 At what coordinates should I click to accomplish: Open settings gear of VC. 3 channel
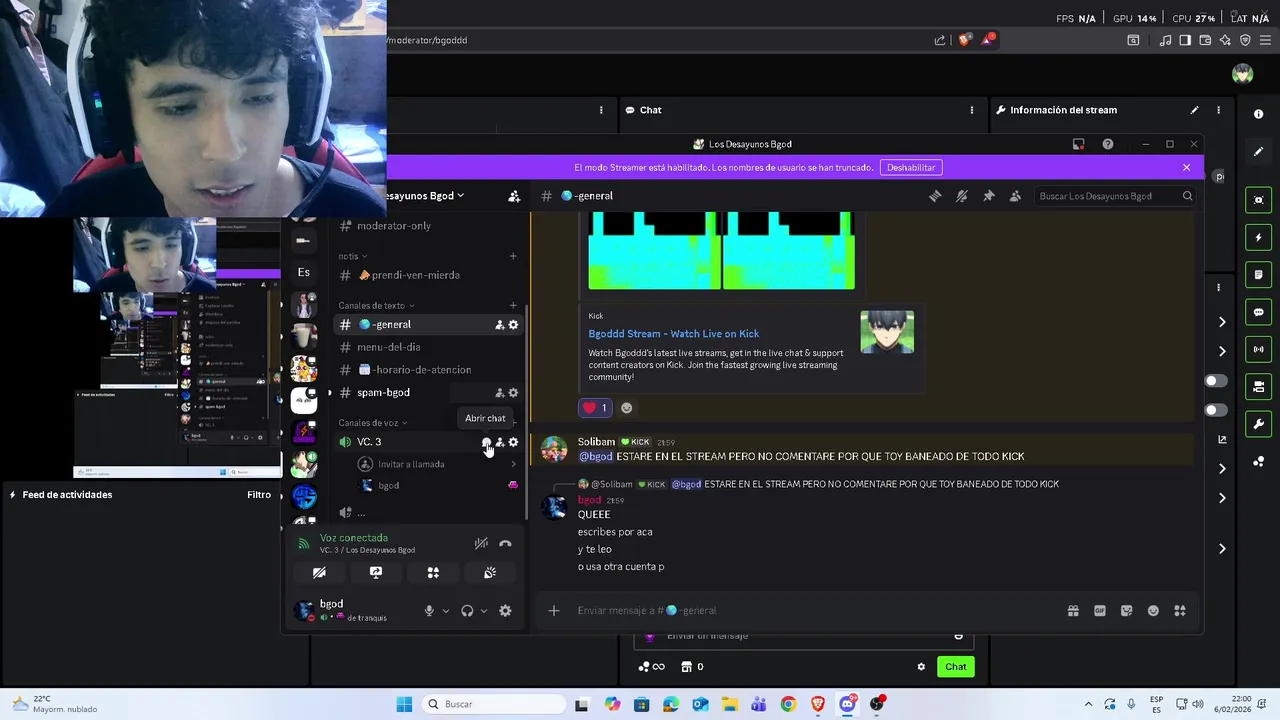click(514, 442)
